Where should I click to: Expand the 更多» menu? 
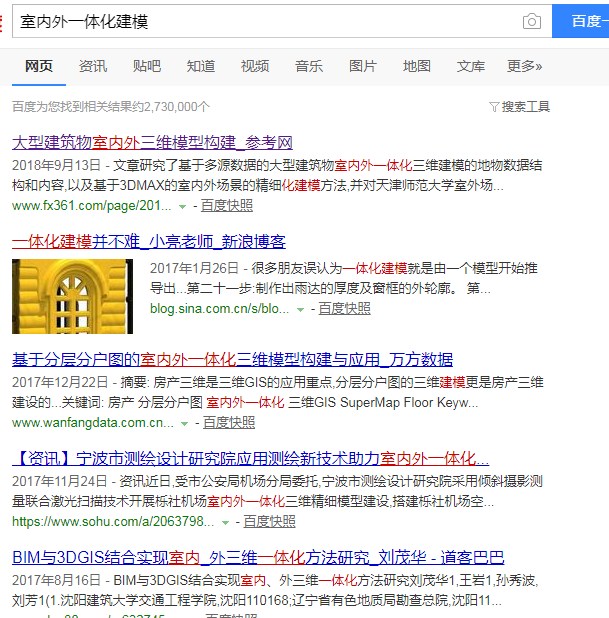[524, 66]
